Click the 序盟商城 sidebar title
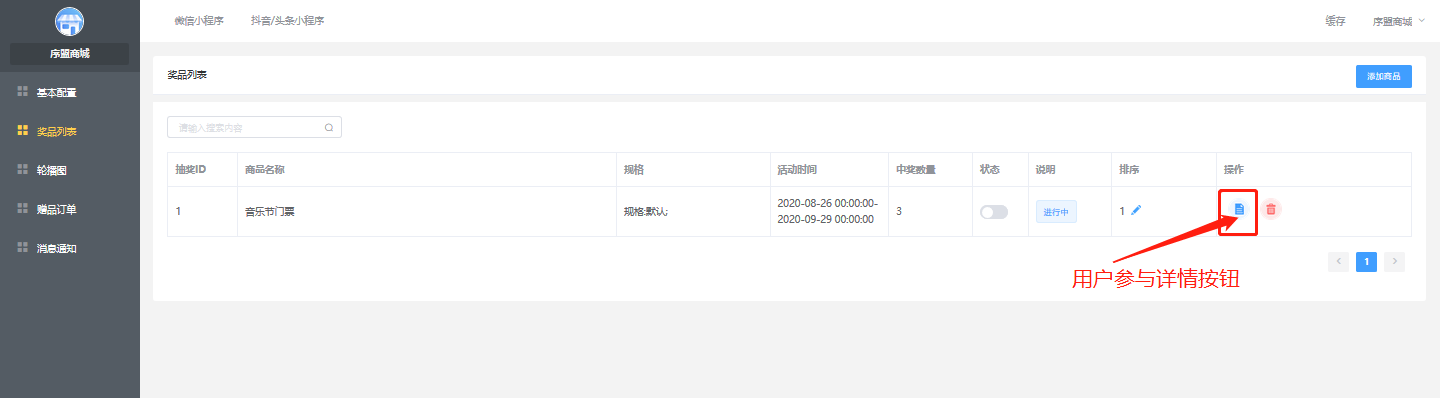The height and width of the screenshot is (398, 1440). coord(70,54)
